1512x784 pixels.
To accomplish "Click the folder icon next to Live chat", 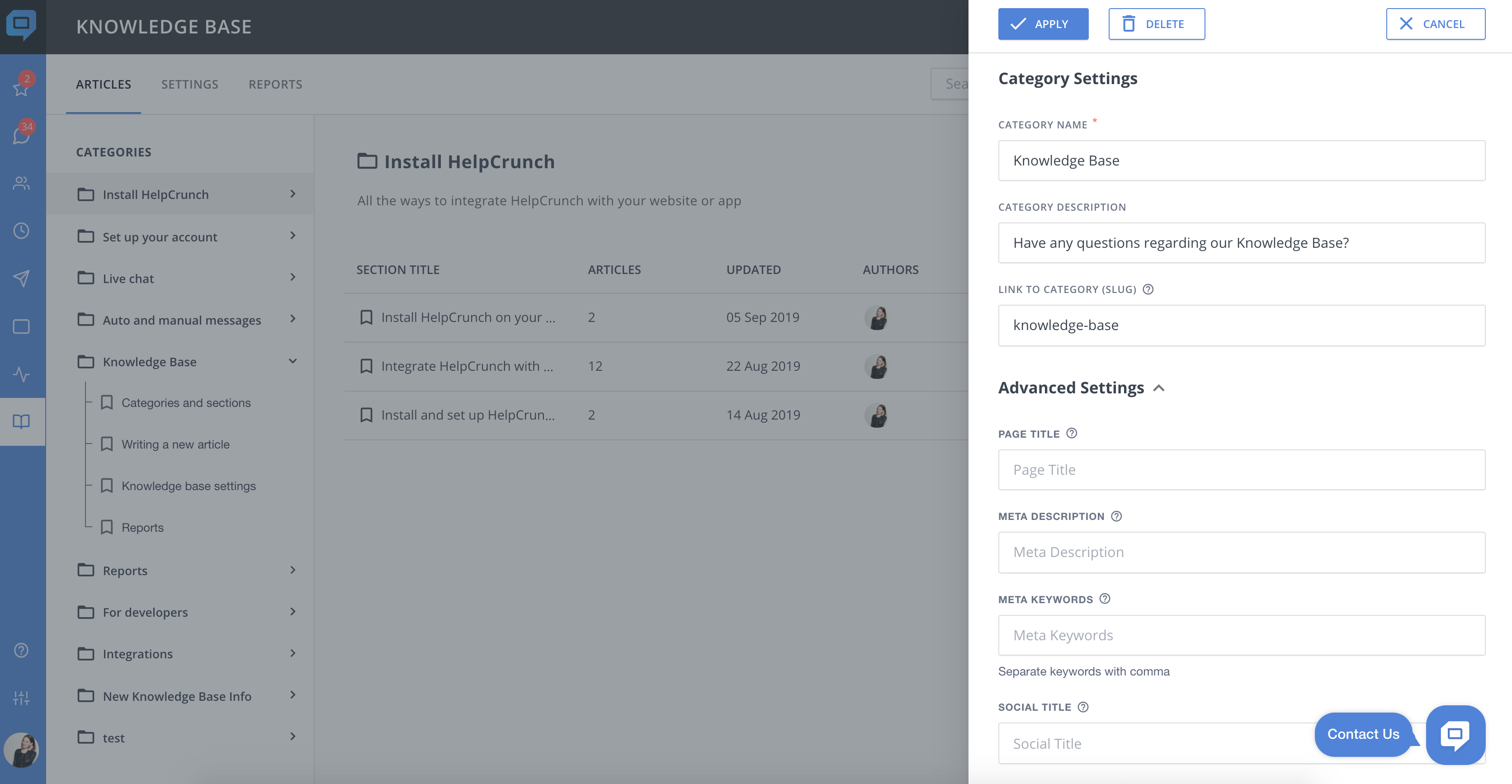I will click(86, 278).
